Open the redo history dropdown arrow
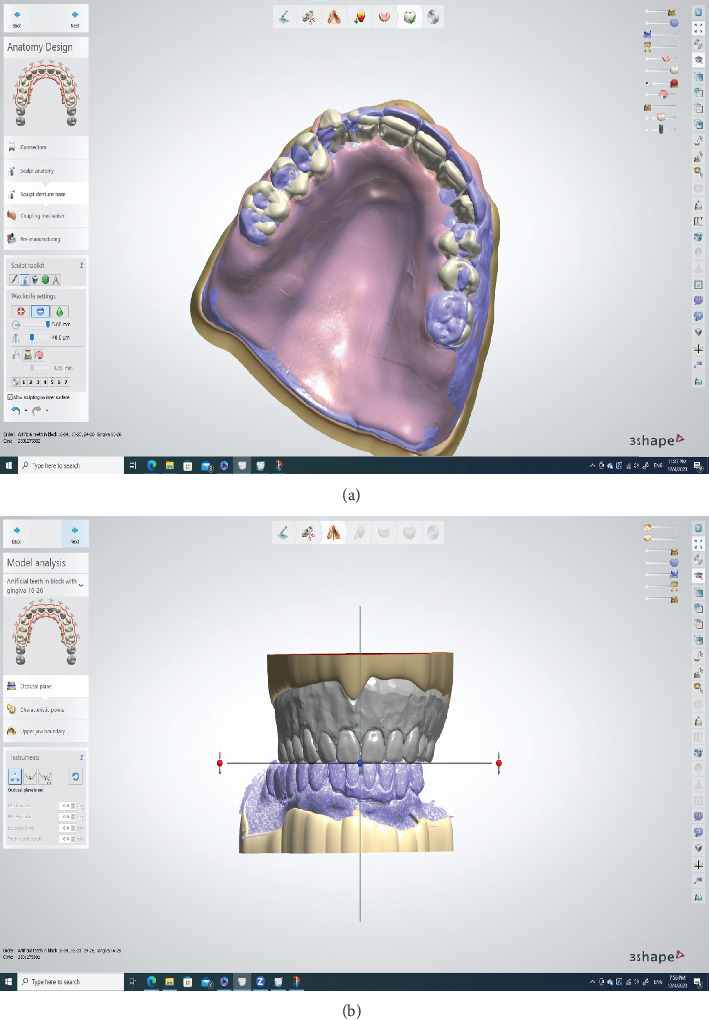 pos(47,410)
